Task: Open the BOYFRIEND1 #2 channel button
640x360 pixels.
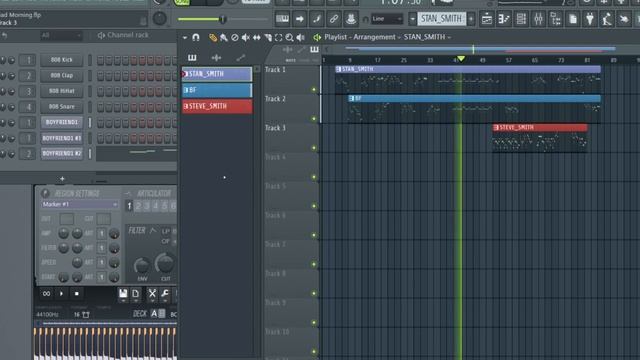Action: (x=62, y=153)
